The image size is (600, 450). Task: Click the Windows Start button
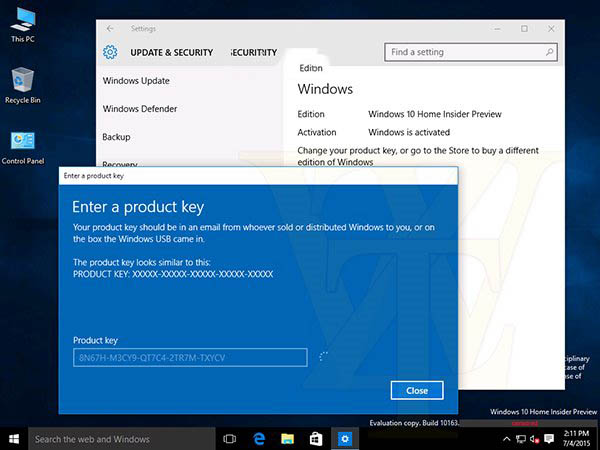click(x=13, y=438)
